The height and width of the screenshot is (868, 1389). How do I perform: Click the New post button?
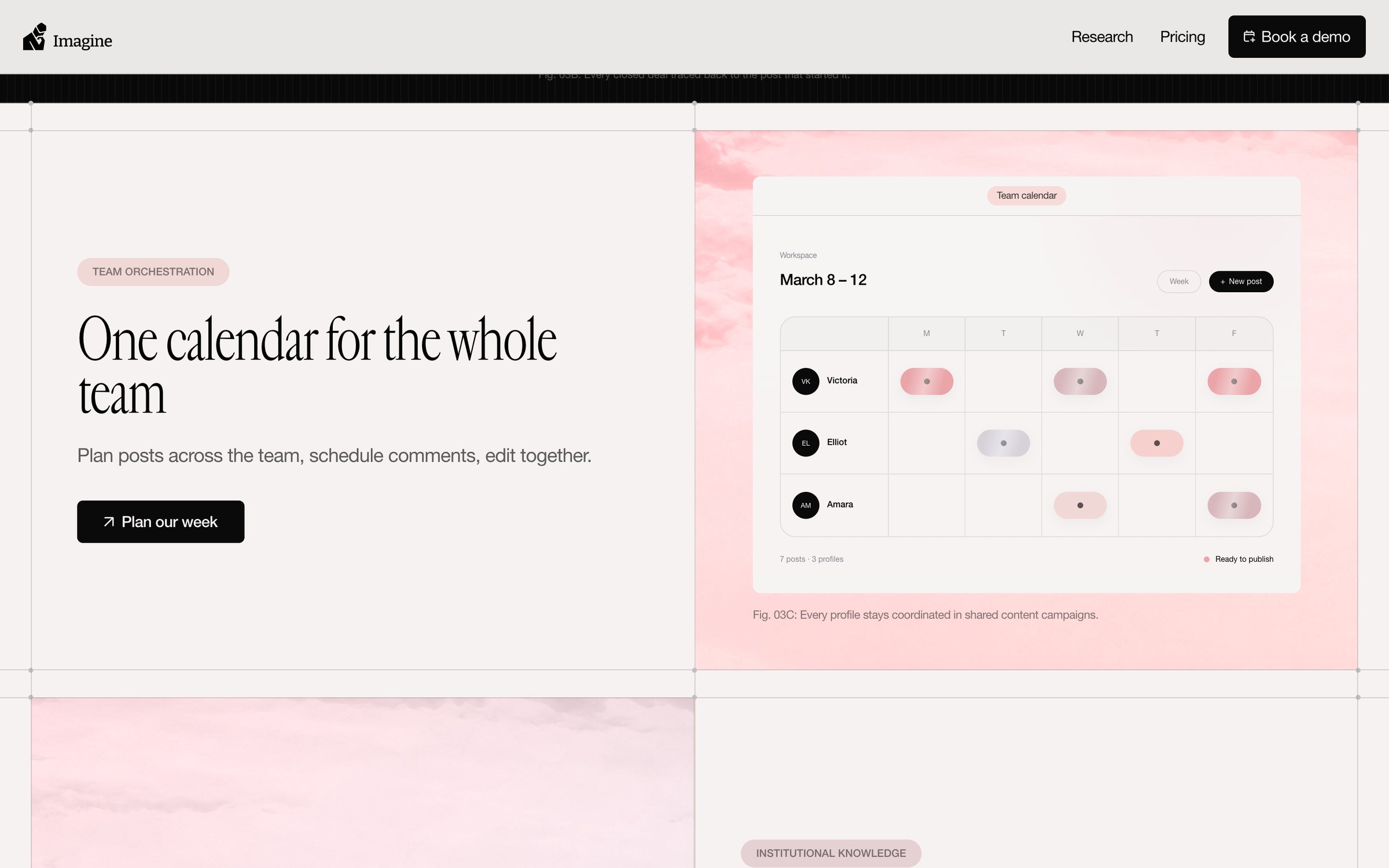click(1241, 281)
